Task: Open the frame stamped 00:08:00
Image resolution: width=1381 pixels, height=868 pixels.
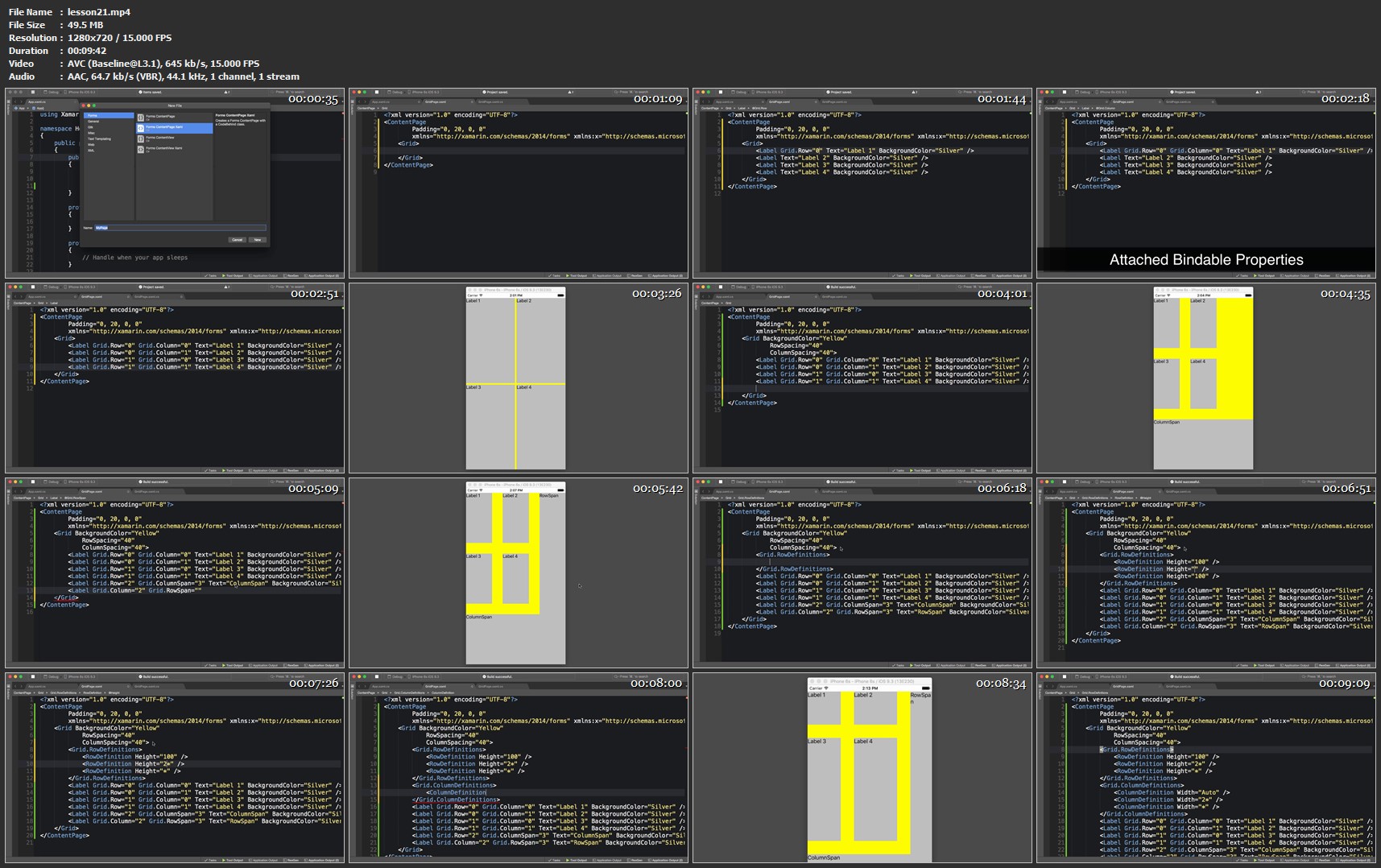Action: [519, 768]
